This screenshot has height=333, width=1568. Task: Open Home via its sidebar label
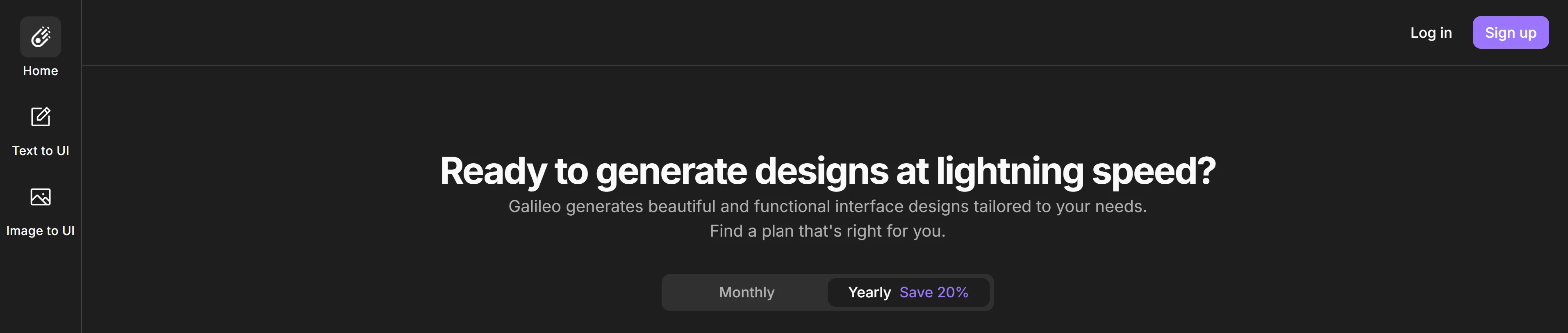coord(40,71)
